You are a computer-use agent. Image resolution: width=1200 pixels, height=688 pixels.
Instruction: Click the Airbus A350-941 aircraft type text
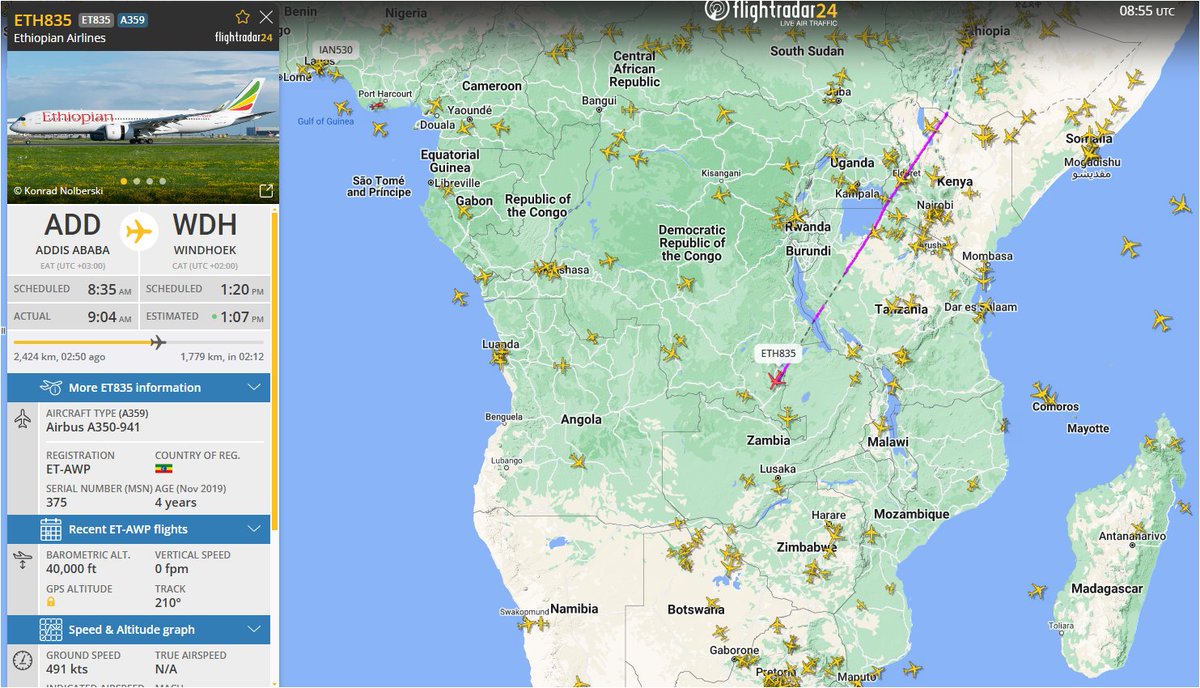[x=93, y=427]
